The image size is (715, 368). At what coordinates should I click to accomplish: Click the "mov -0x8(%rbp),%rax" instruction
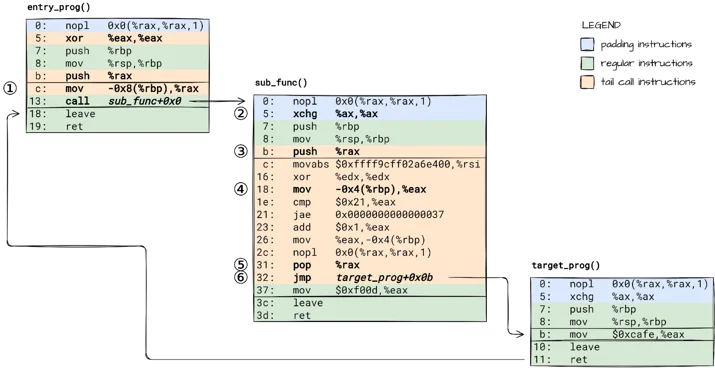[118, 89]
